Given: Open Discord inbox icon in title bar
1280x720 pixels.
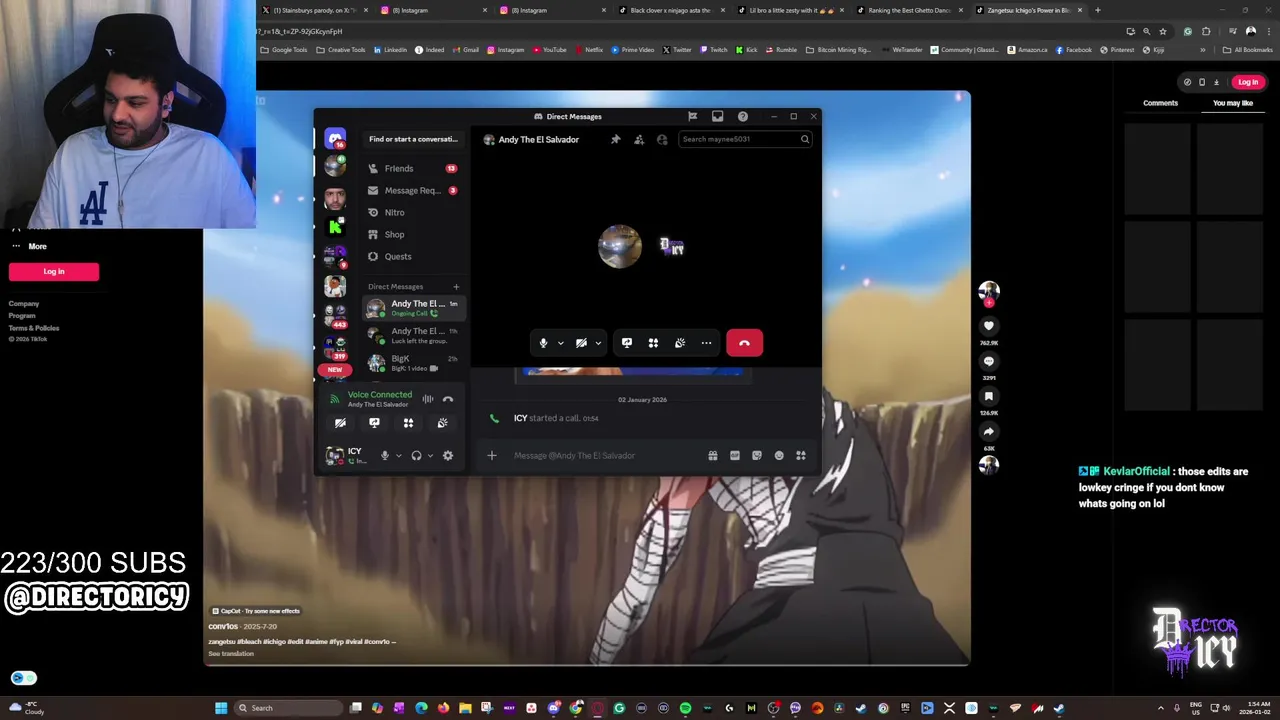Looking at the screenshot, I should 717,116.
